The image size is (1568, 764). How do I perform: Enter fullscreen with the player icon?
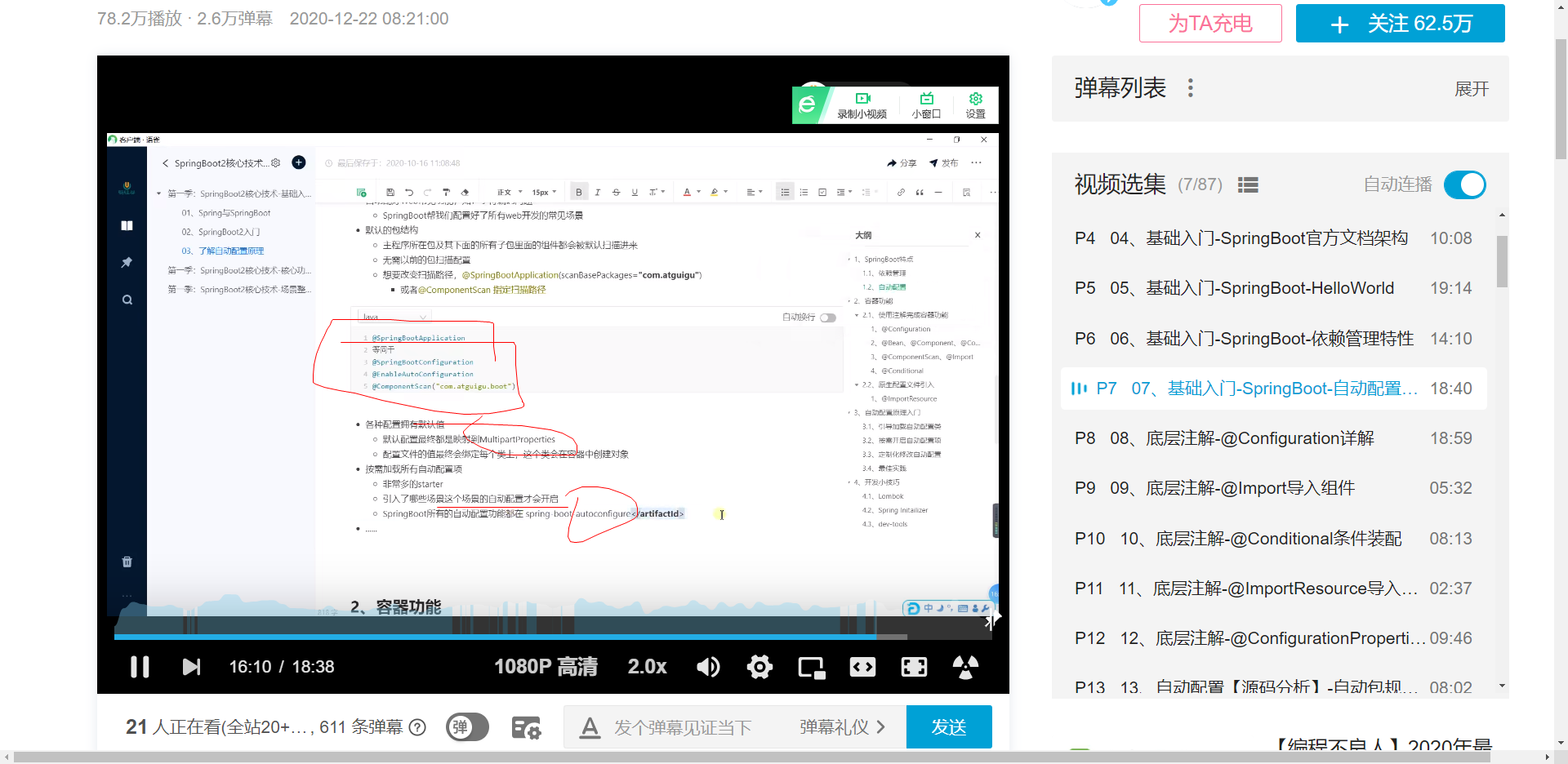tap(914, 667)
